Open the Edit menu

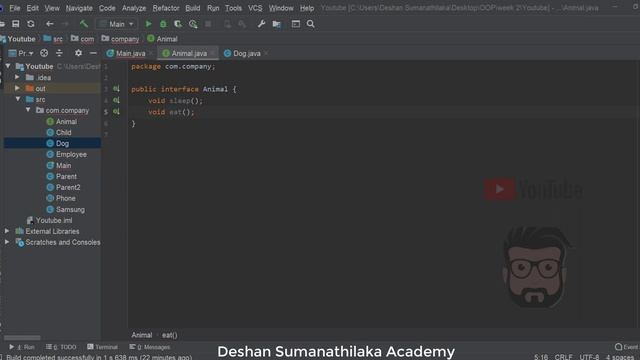pyautogui.click(x=33, y=8)
